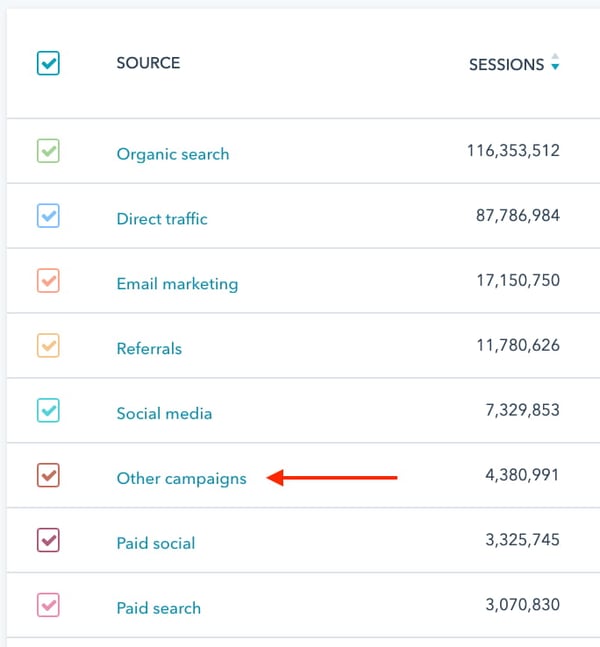Open the Social media source link
This screenshot has width=600, height=647.
pos(164,414)
